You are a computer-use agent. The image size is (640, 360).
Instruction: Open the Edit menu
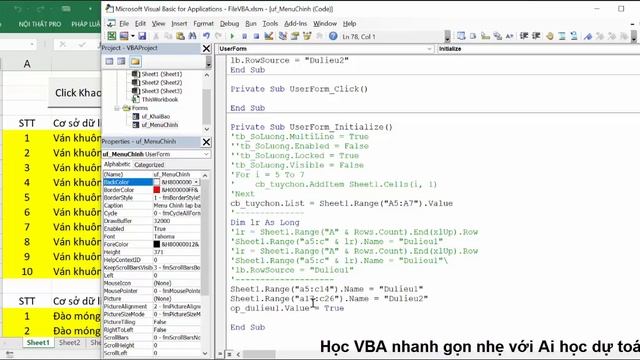(140, 24)
